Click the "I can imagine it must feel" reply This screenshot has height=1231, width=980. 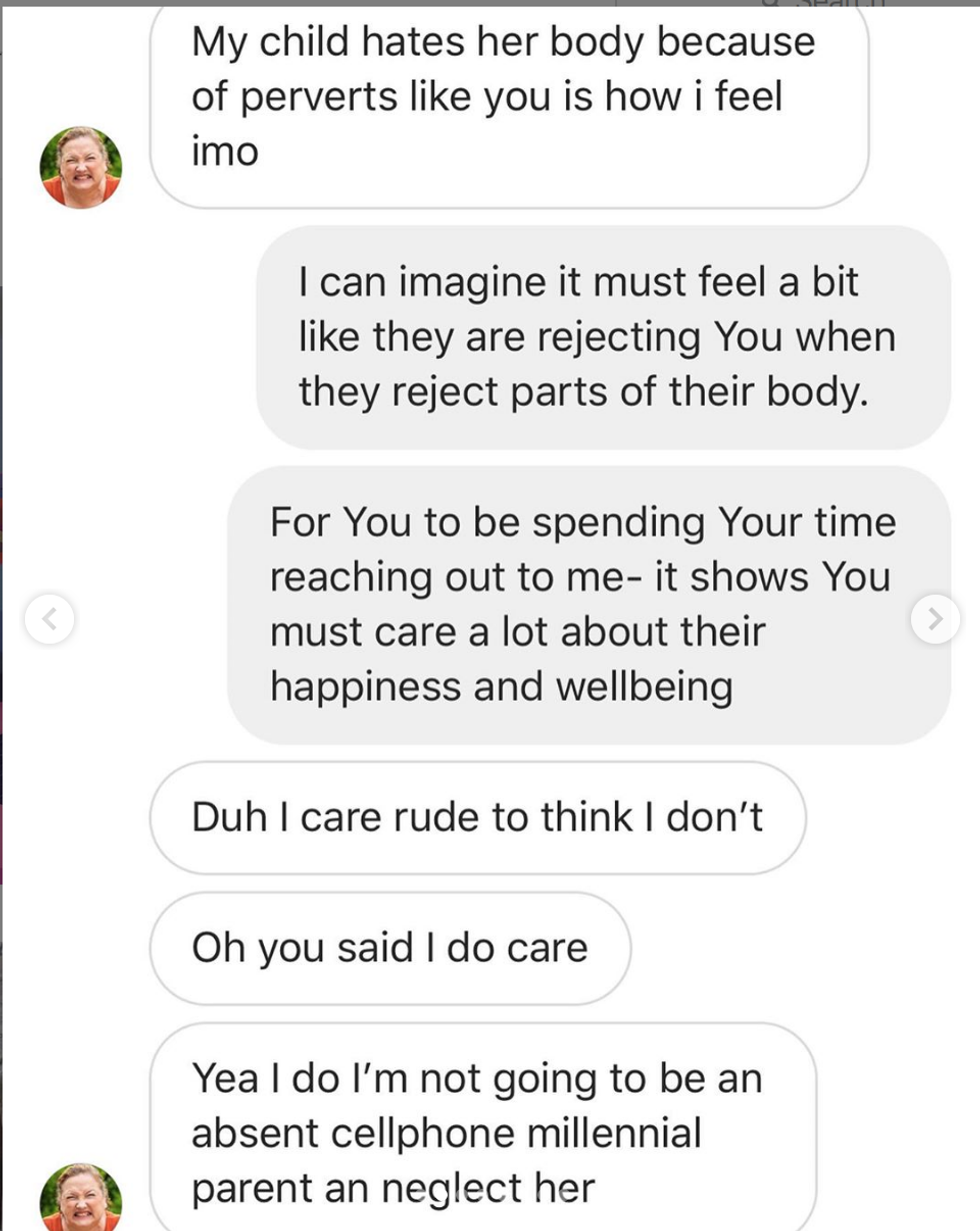pos(602,336)
